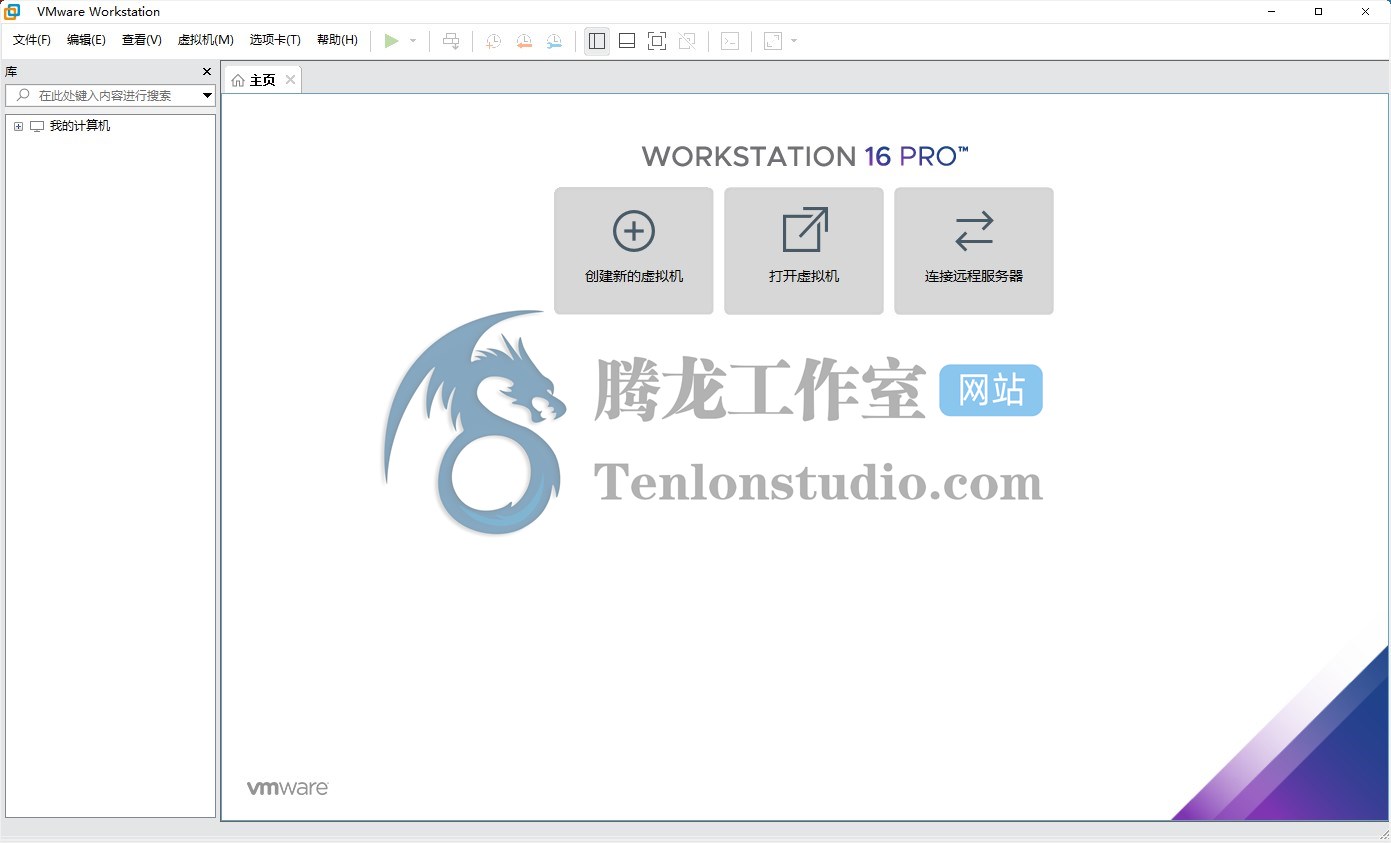The image size is (1391, 843).
Task: Click the console view toolbar icon
Action: [x=730, y=41]
